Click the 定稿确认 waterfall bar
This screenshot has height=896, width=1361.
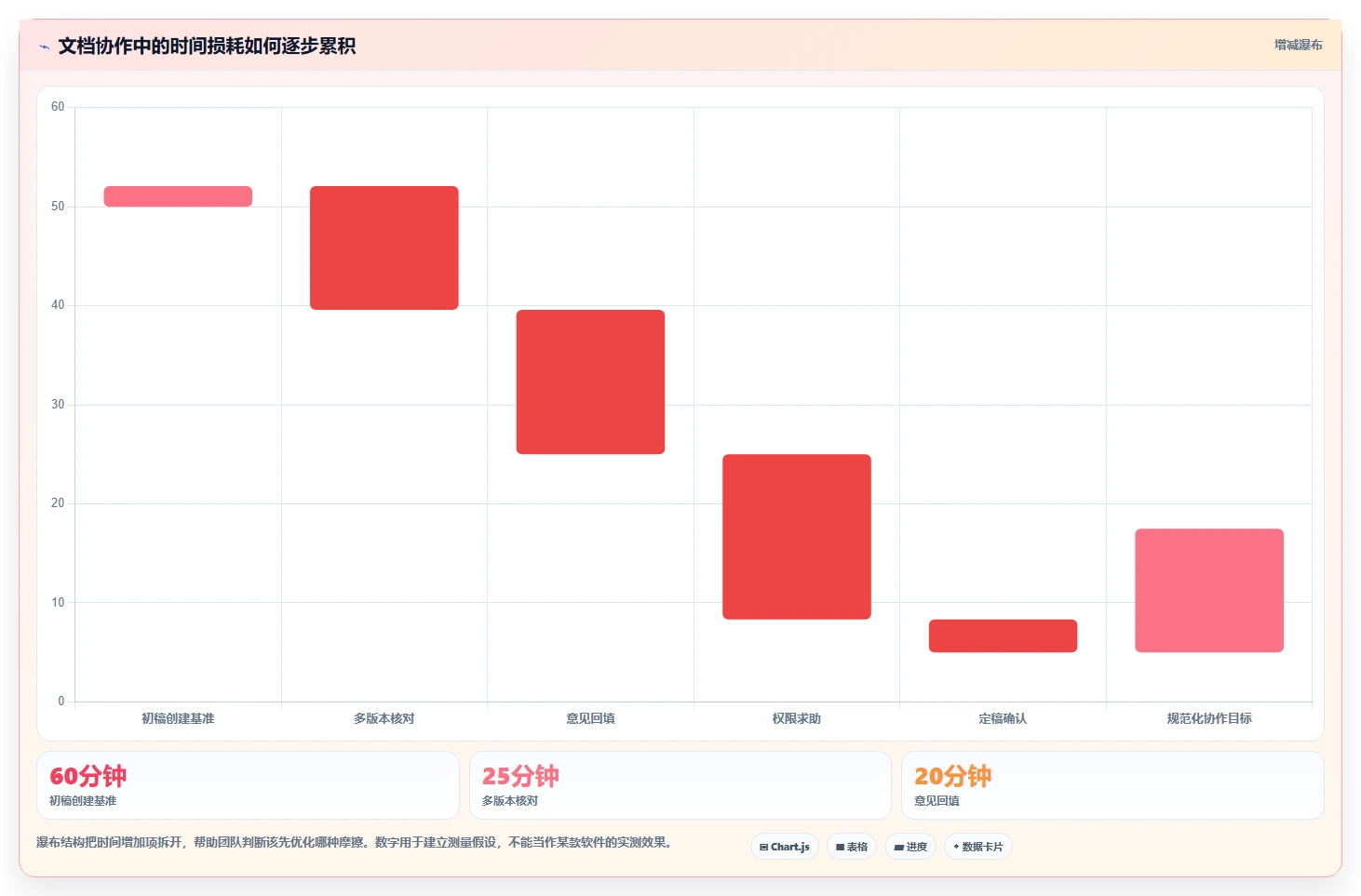pos(1003,635)
